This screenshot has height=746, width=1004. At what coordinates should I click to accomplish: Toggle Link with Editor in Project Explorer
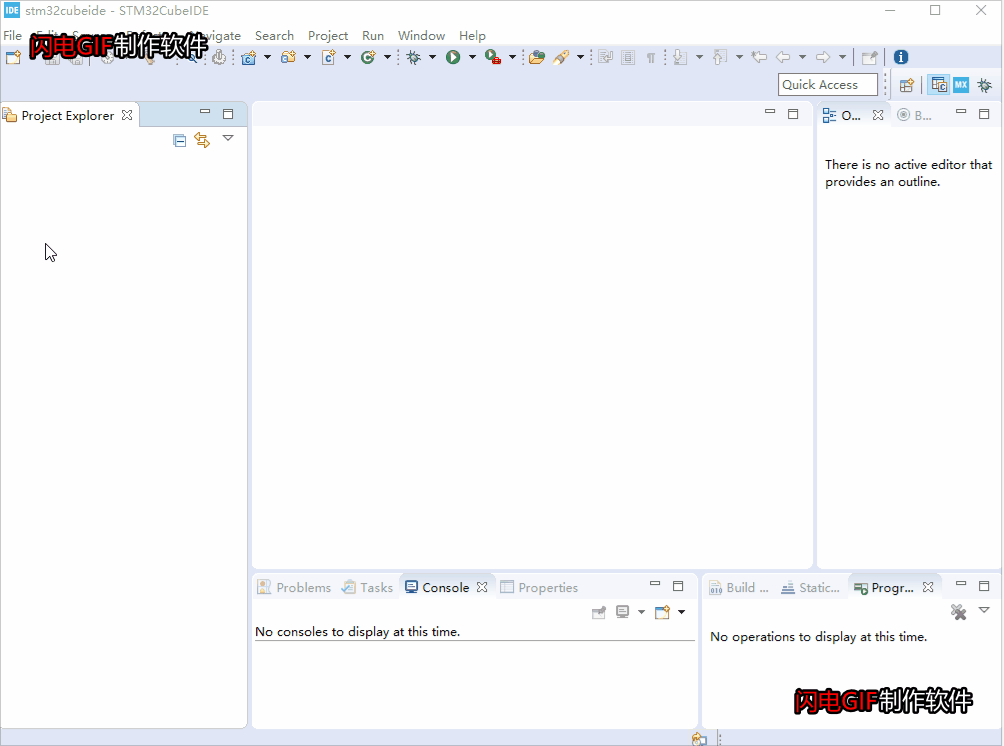202,140
